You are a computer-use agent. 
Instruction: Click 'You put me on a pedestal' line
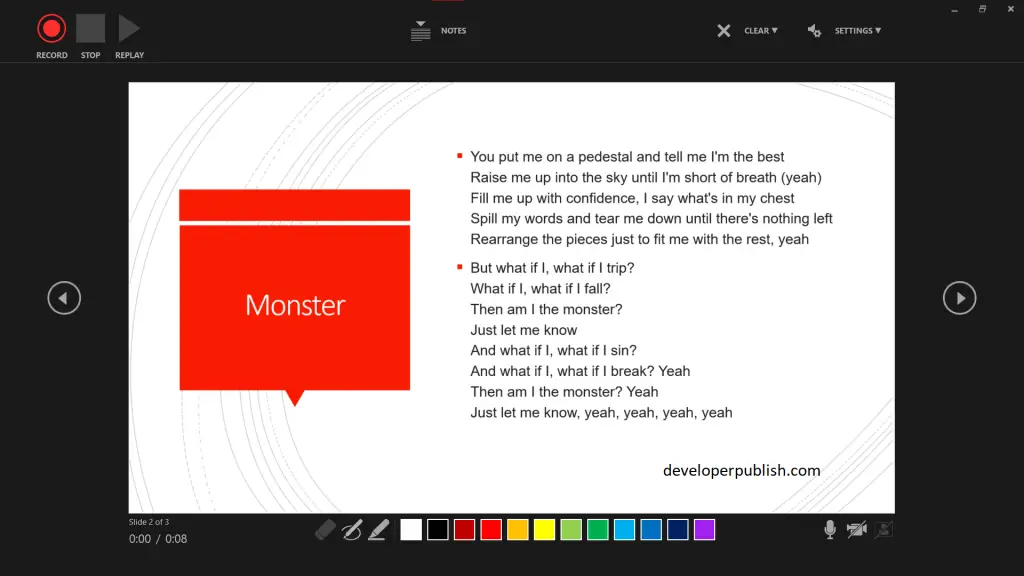(x=627, y=157)
